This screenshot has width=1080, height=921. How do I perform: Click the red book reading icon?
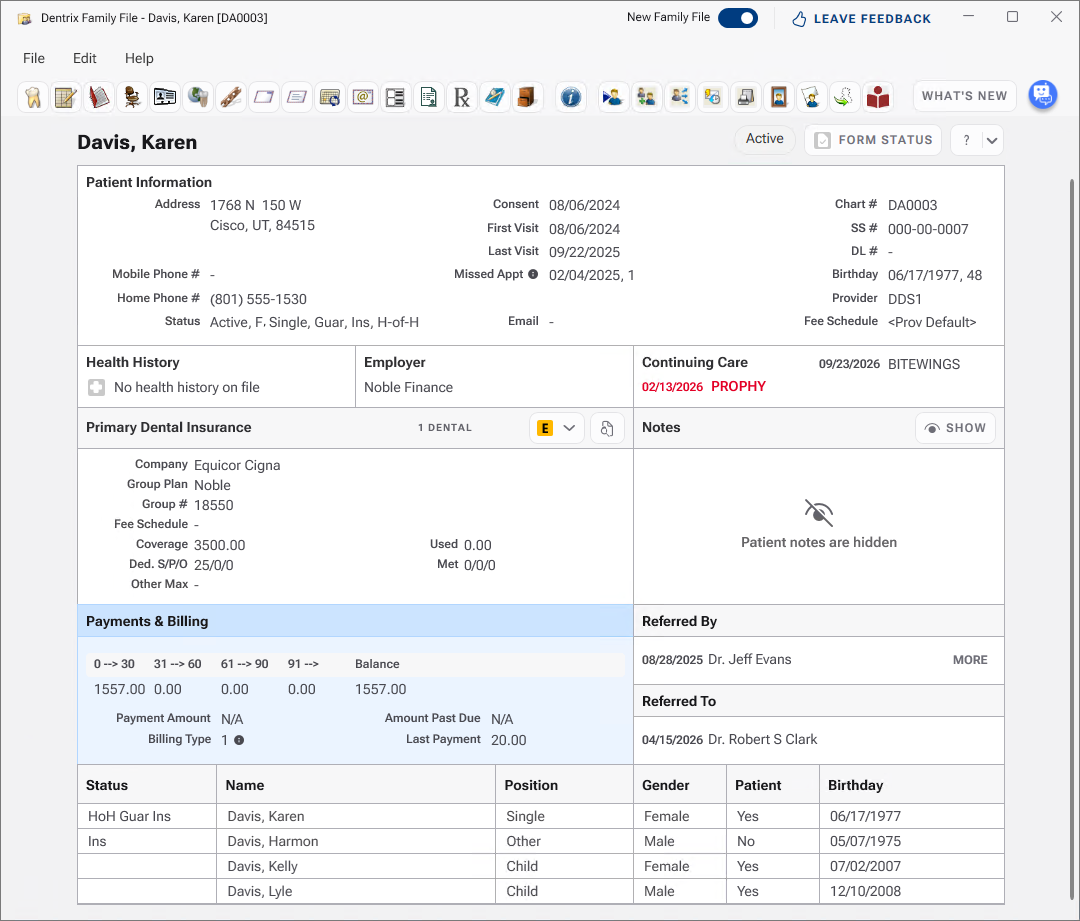click(x=878, y=97)
